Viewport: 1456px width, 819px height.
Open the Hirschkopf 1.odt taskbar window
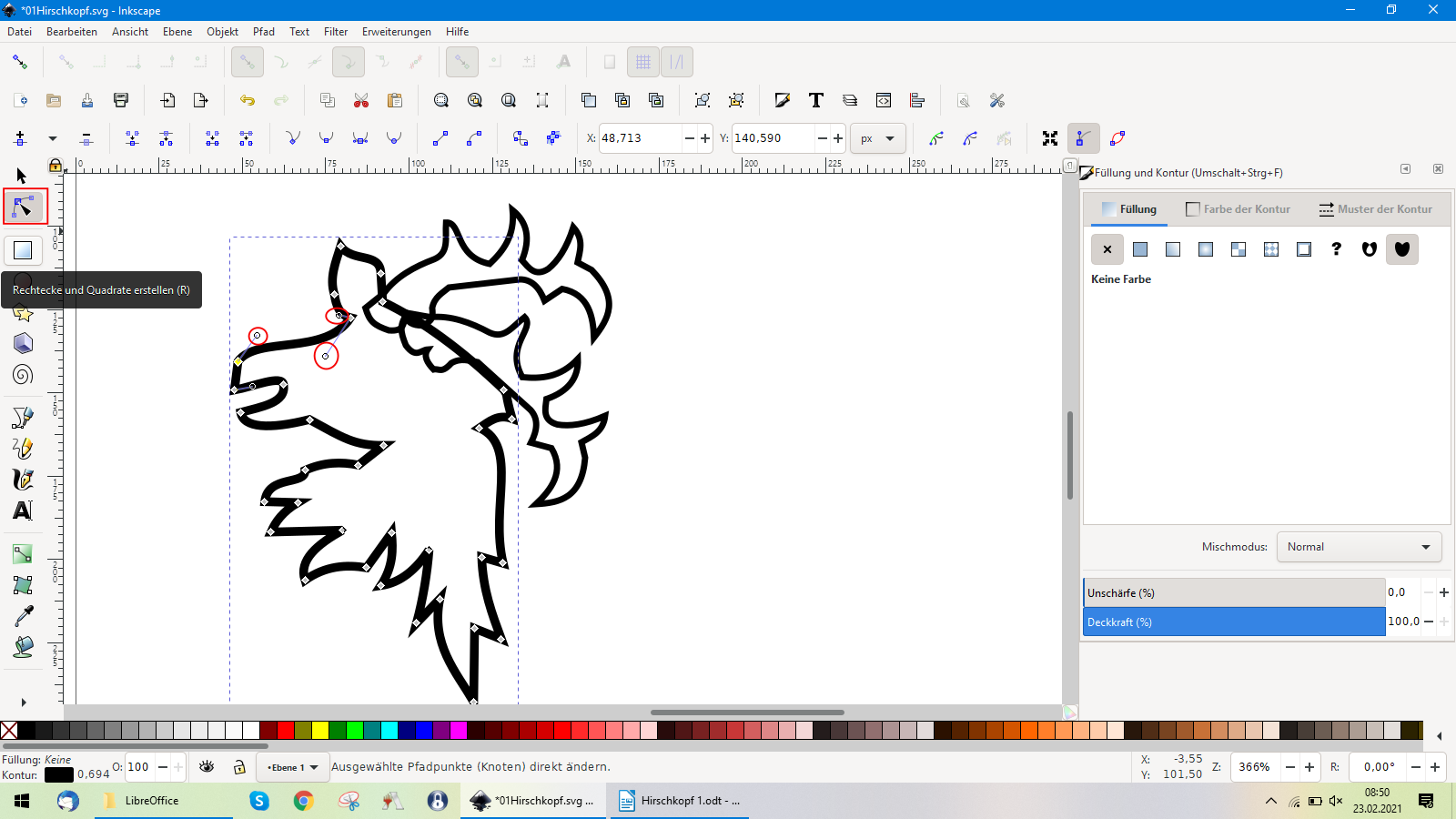coord(679,801)
